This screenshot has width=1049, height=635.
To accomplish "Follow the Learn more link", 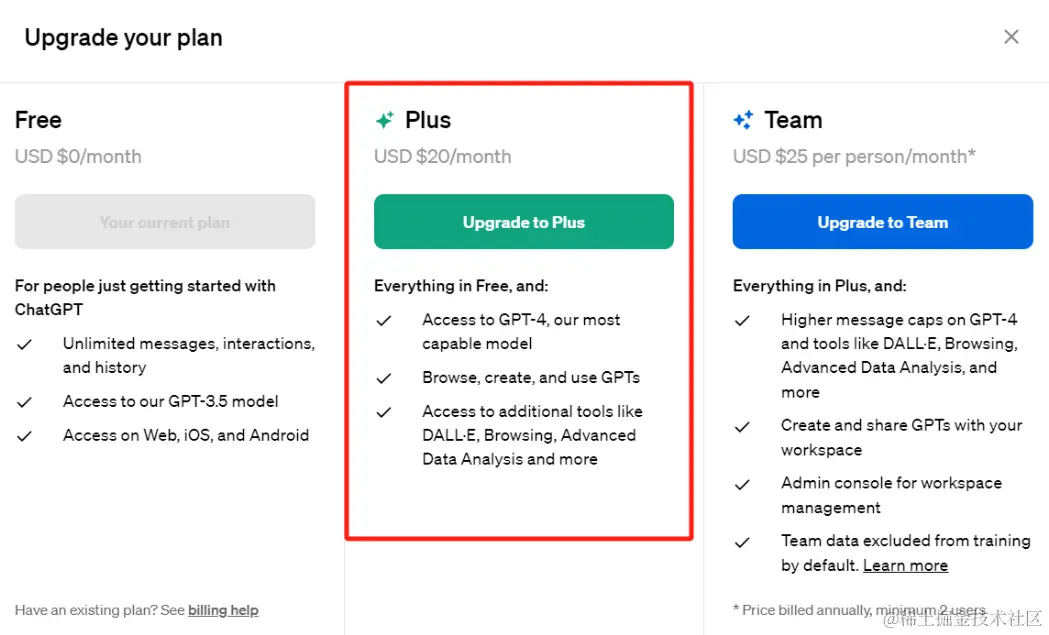I will coord(905,566).
